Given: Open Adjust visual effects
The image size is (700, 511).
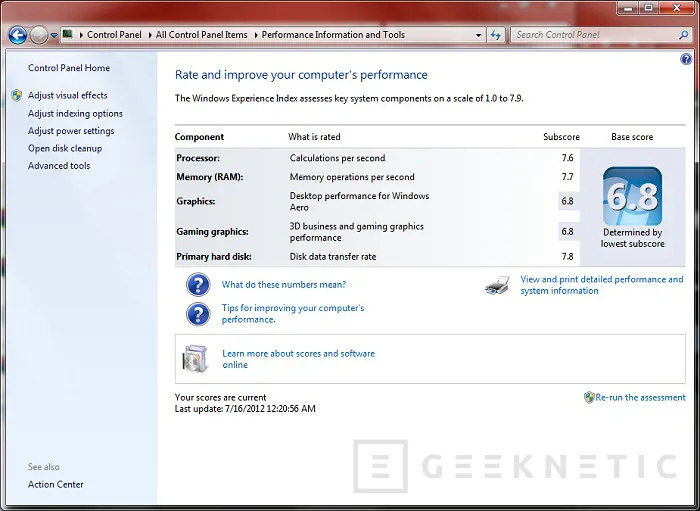Looking at the screenshot, I should pos(67,95).
